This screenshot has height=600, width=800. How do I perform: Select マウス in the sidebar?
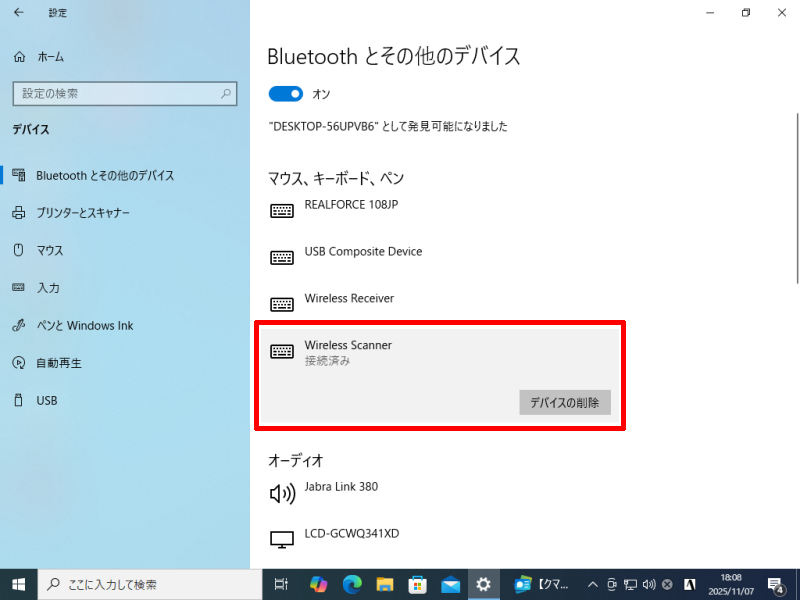pyautogui.click(x=50, y=251)
